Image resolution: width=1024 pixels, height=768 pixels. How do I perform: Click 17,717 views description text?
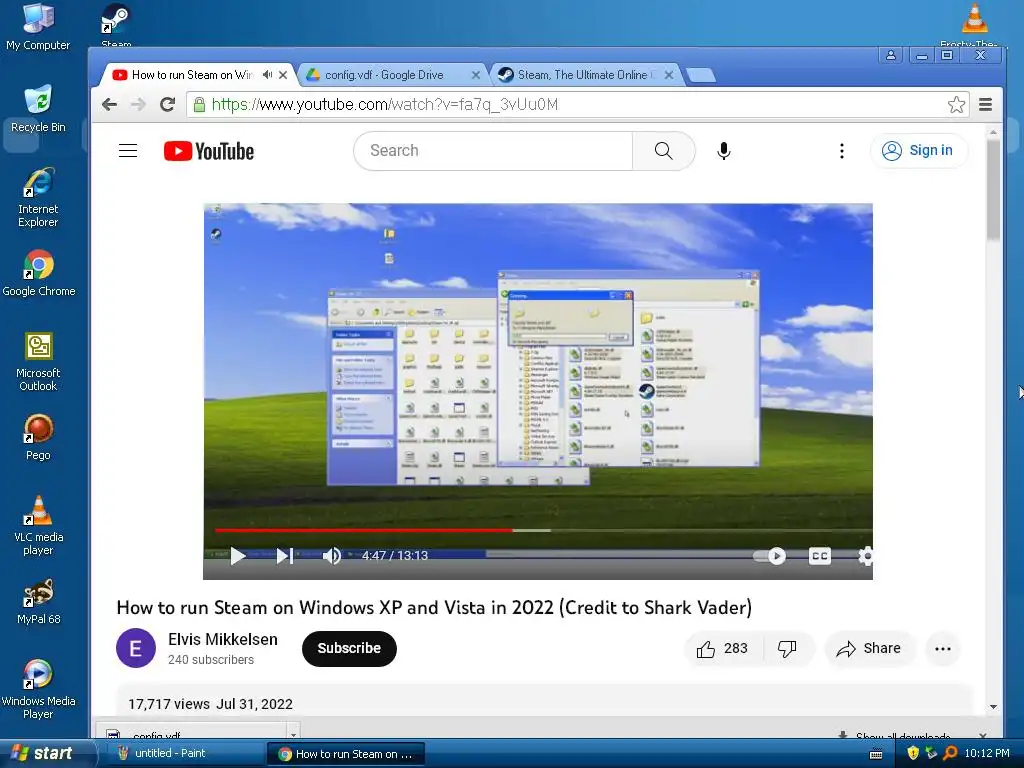(x=210, y=704)
